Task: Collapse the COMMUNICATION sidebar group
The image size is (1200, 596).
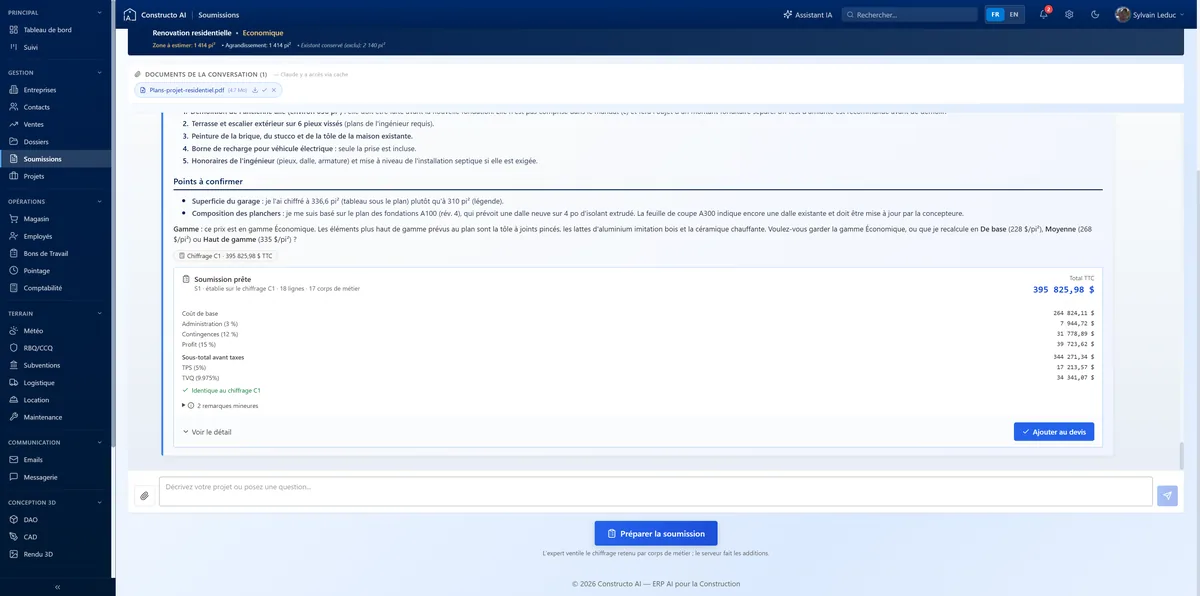Action: [99, 442]
